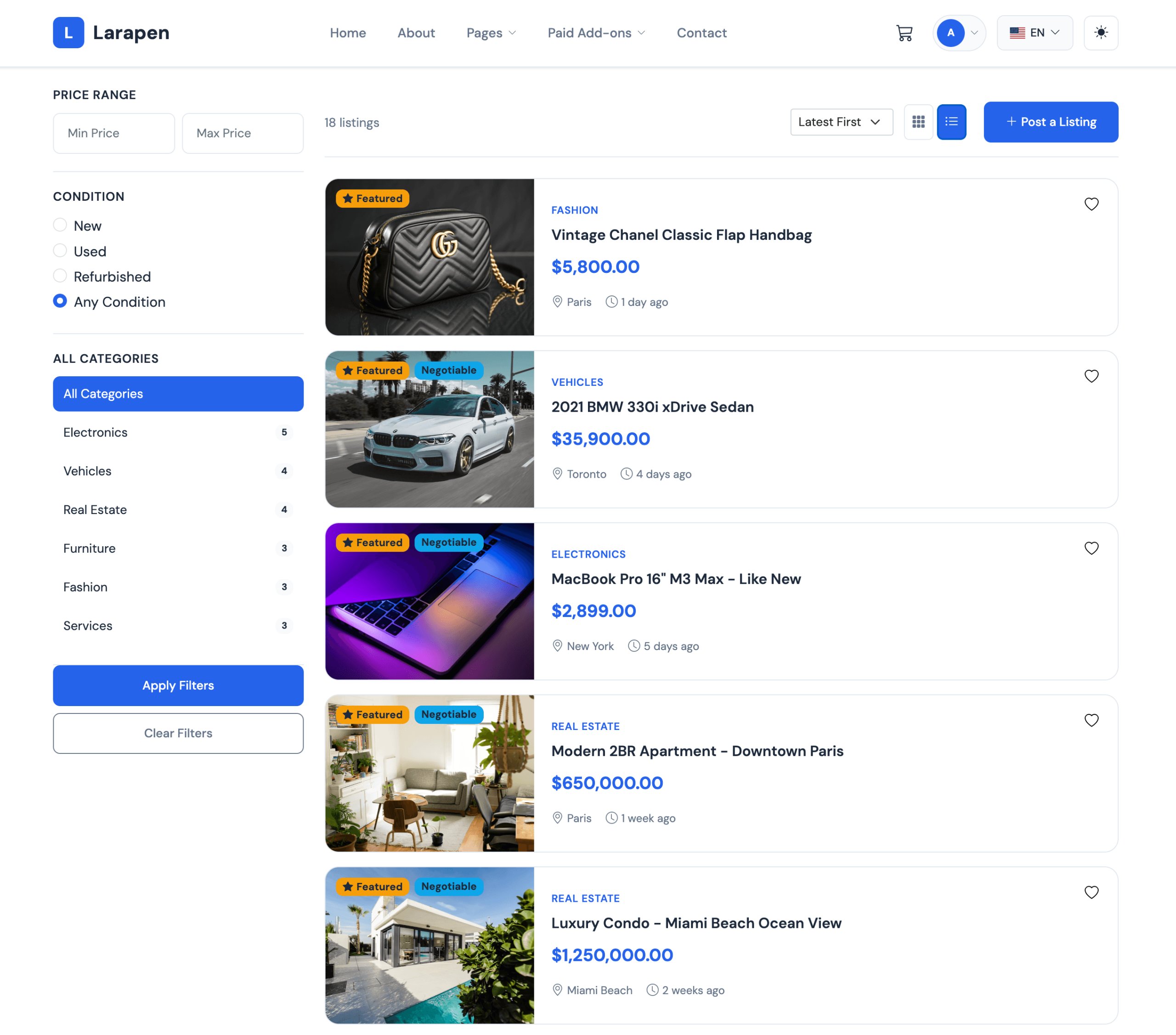Open the user avatar account dropdown
Viewport: 1176px width, 1035px height.
(958, 33)
